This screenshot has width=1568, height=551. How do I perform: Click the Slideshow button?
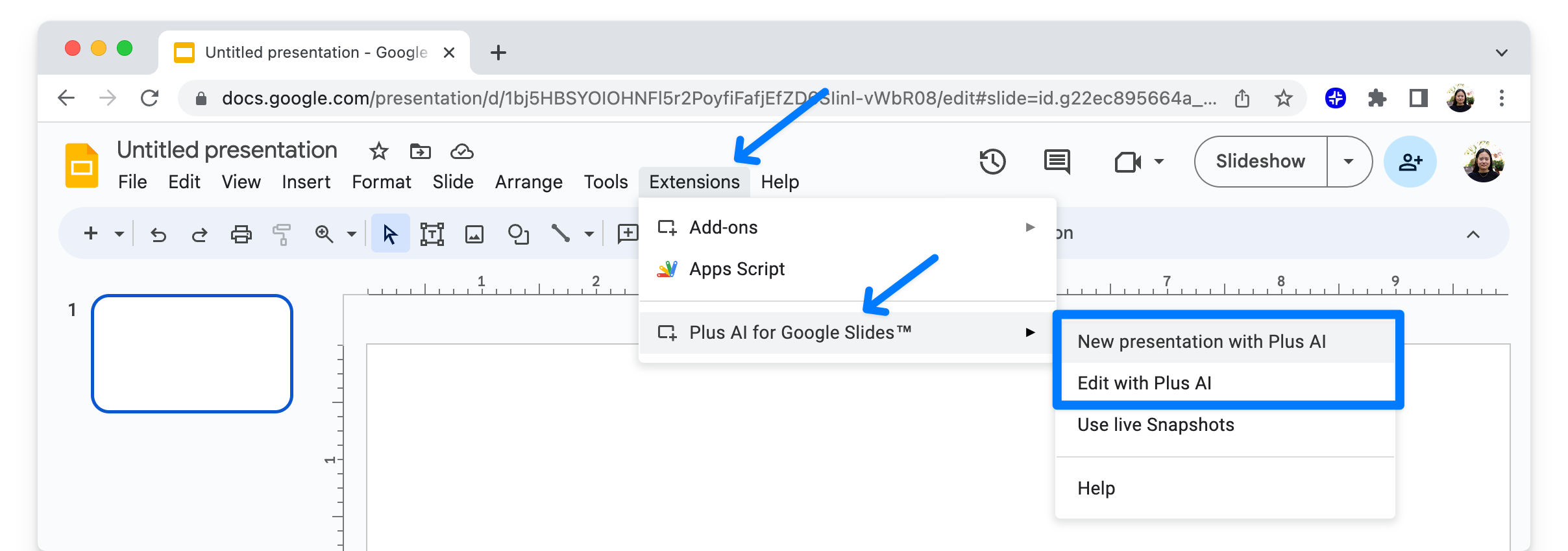coord(1260,162)
